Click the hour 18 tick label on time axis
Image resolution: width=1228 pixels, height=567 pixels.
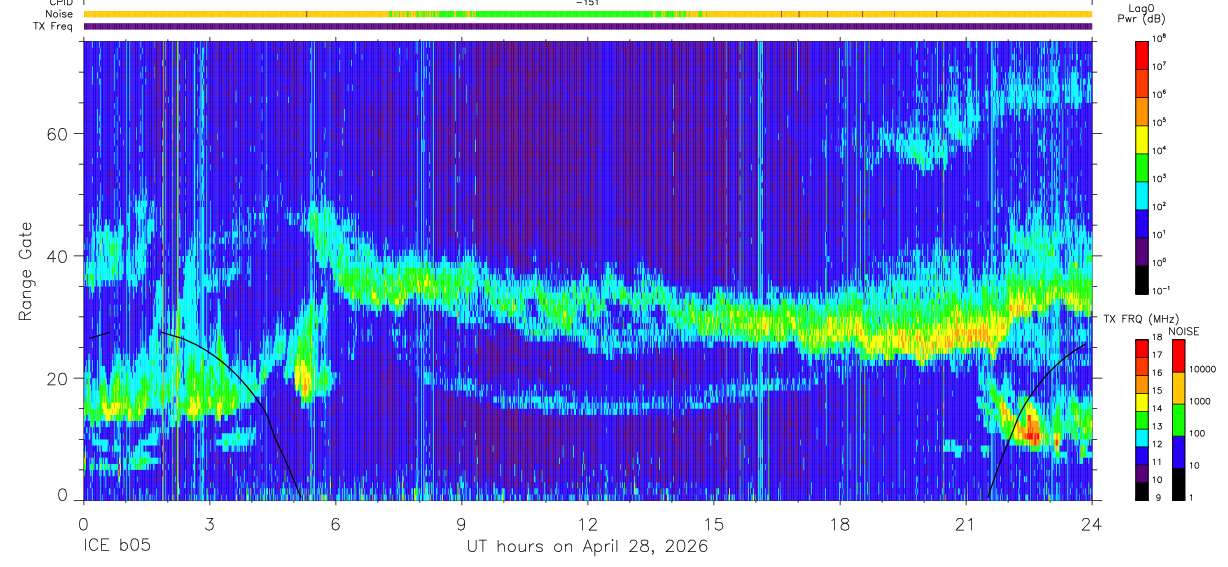(840, 524)
